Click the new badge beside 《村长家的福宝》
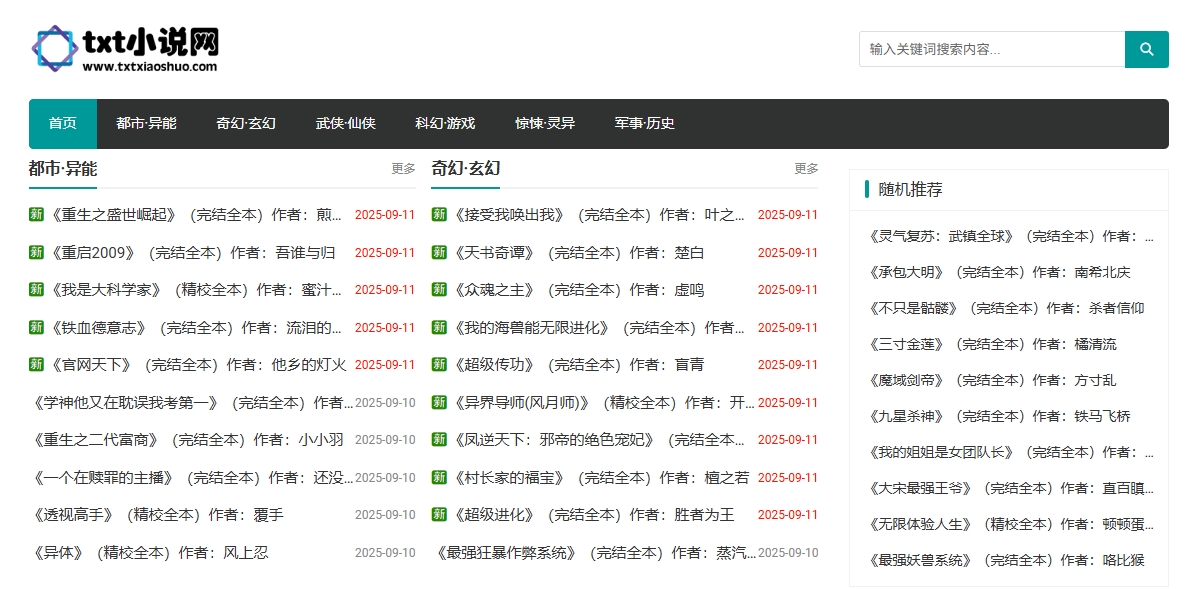 439,477
